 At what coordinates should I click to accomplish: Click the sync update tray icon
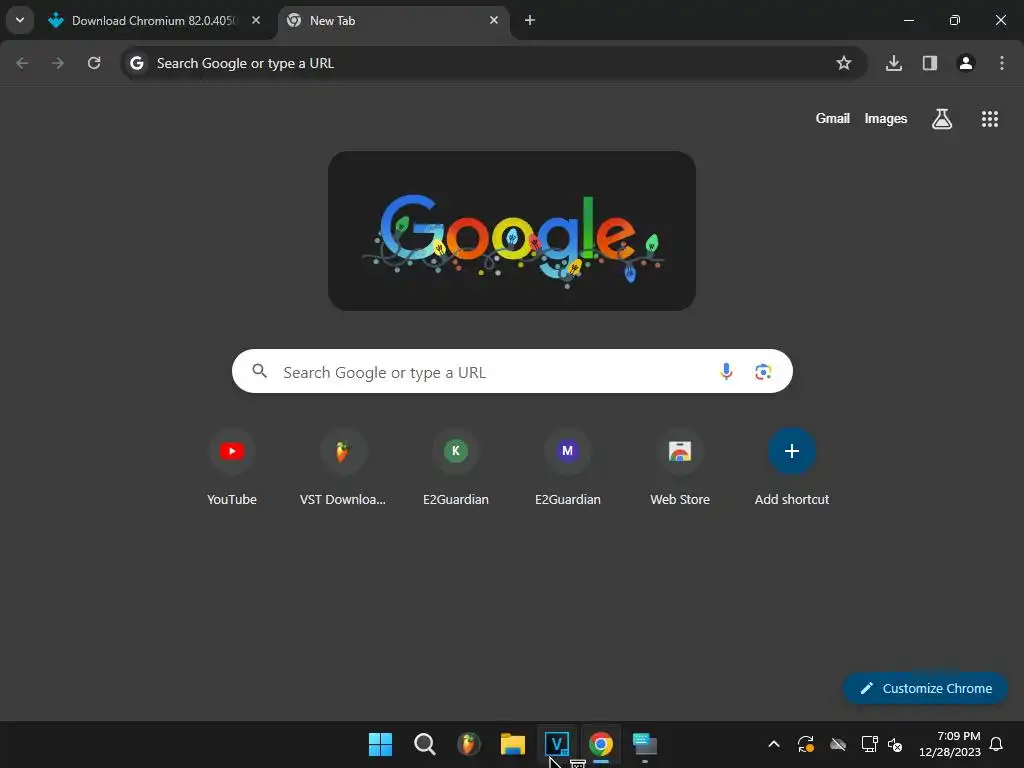(x=805, y=744)
